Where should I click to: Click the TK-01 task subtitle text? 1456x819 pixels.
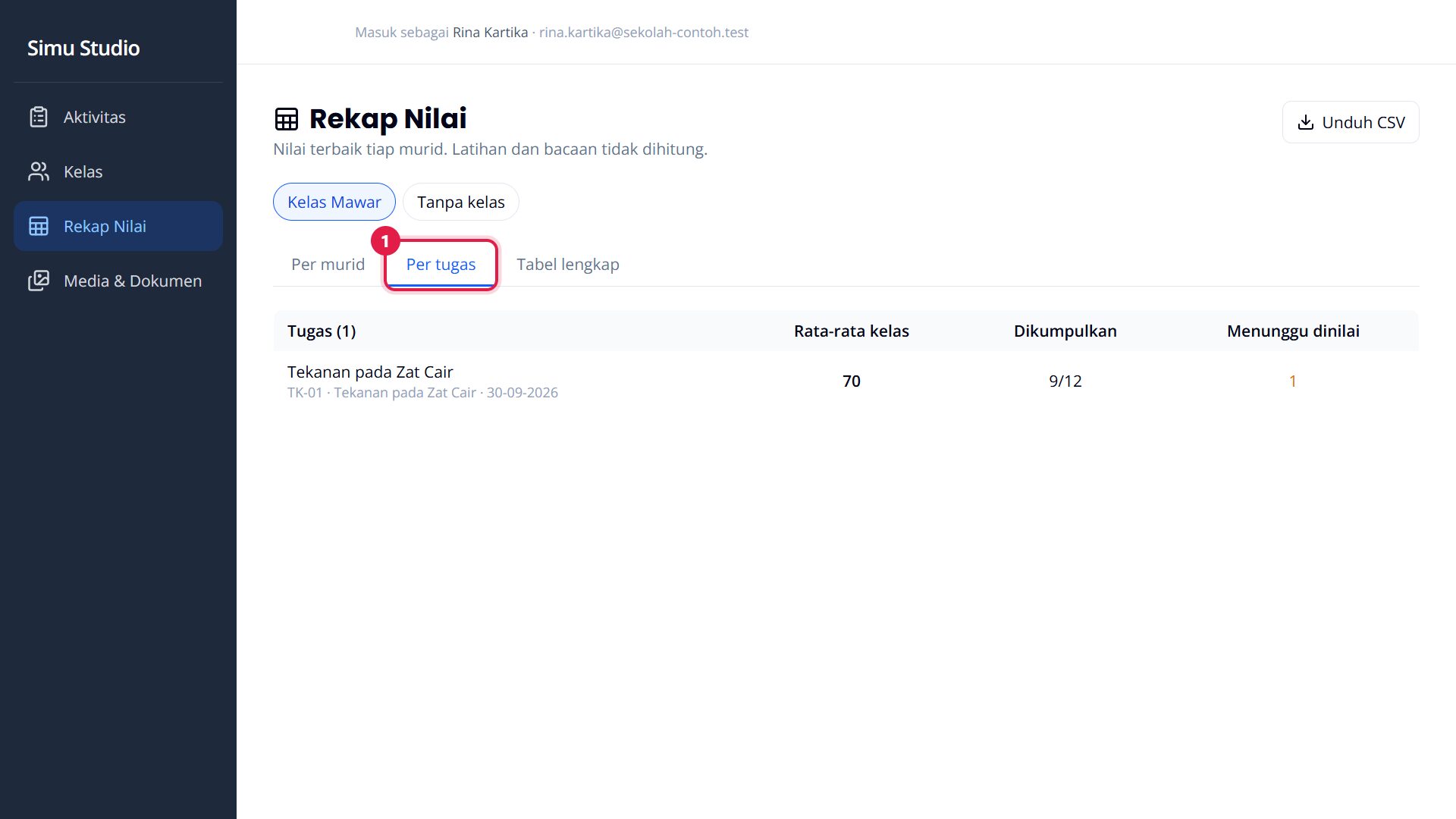(422, 392)
